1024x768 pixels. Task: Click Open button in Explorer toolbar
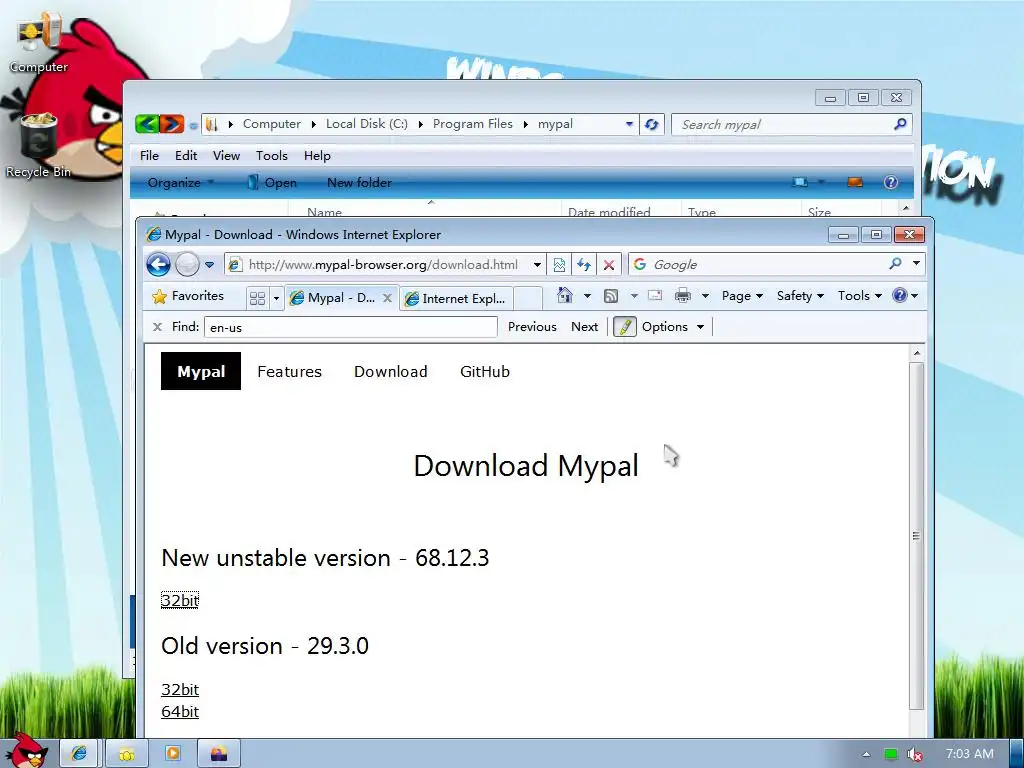[x=272, y=183]
